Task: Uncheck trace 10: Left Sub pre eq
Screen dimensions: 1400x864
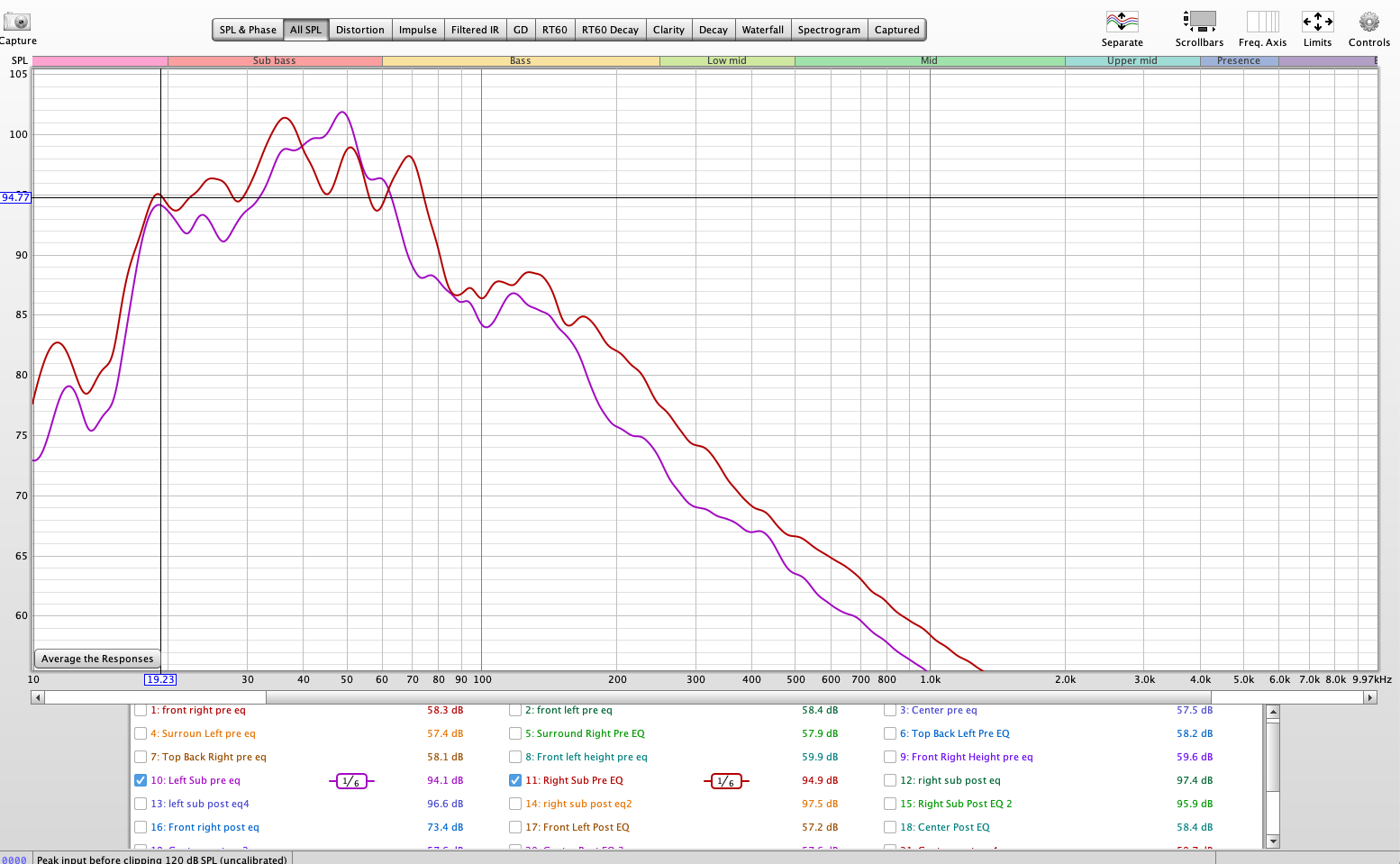Action: (x=141, y=780)
